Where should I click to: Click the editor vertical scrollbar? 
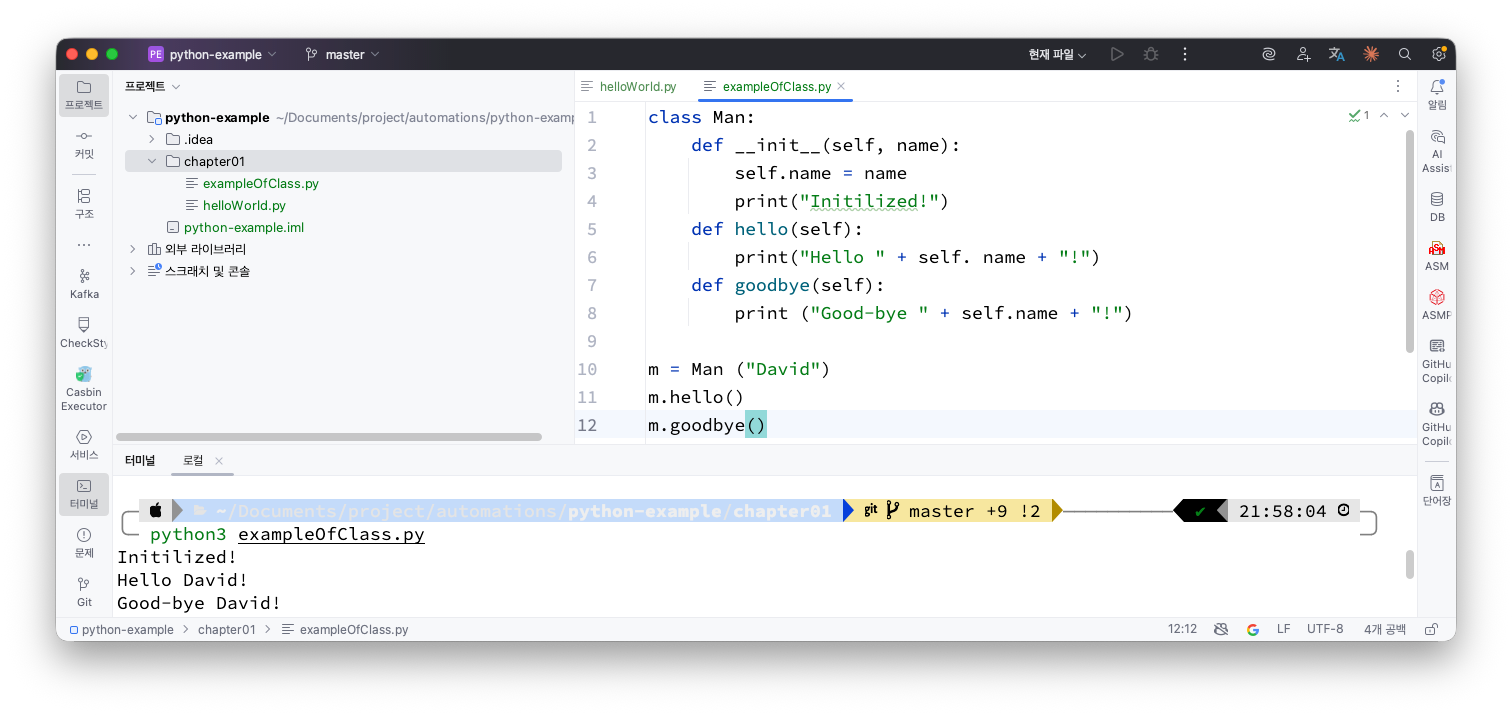click(x=1410, y=240)
